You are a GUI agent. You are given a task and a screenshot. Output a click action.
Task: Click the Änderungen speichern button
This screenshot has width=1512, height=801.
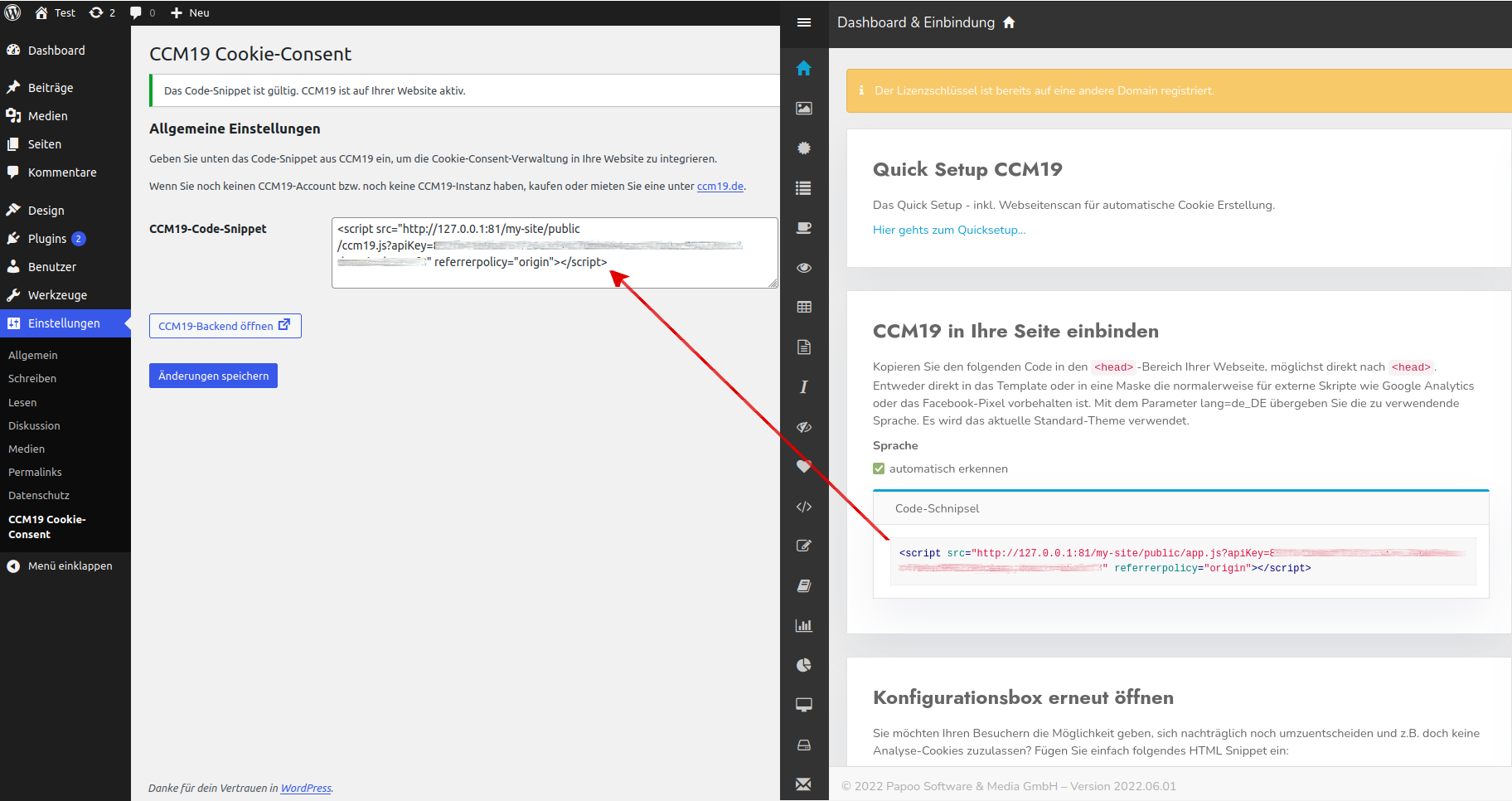click(x=213, y=375)
